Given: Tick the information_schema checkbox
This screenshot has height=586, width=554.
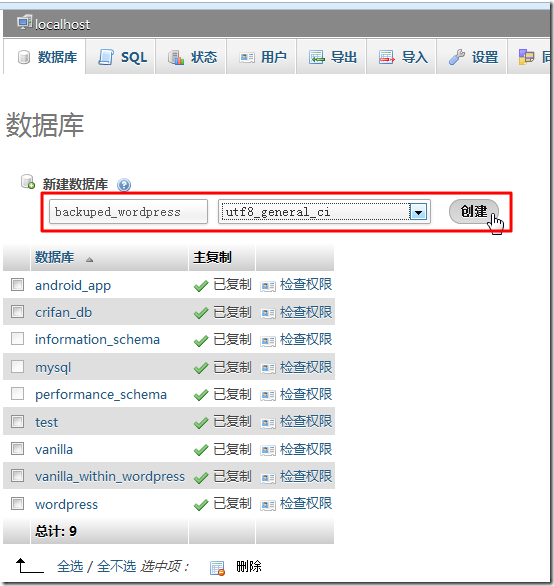Looking at the screenshot, I should 18,339.
